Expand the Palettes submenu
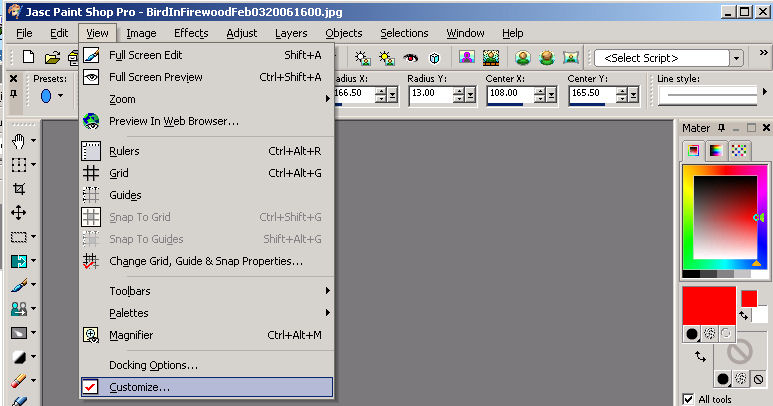 [x=128, y=313]
